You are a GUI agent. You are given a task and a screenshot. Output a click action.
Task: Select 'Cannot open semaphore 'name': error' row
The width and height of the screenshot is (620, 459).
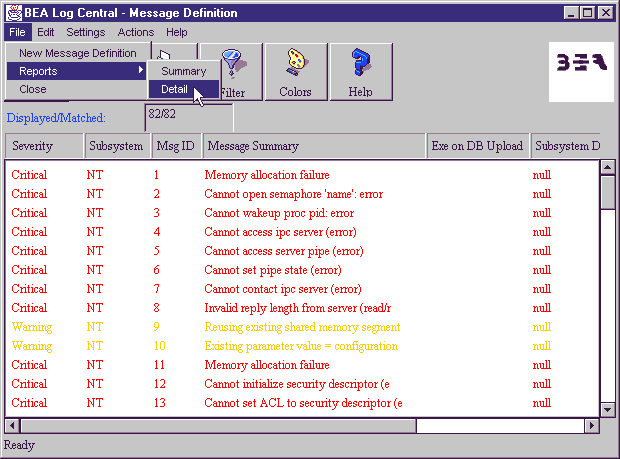tap(302, 194)
